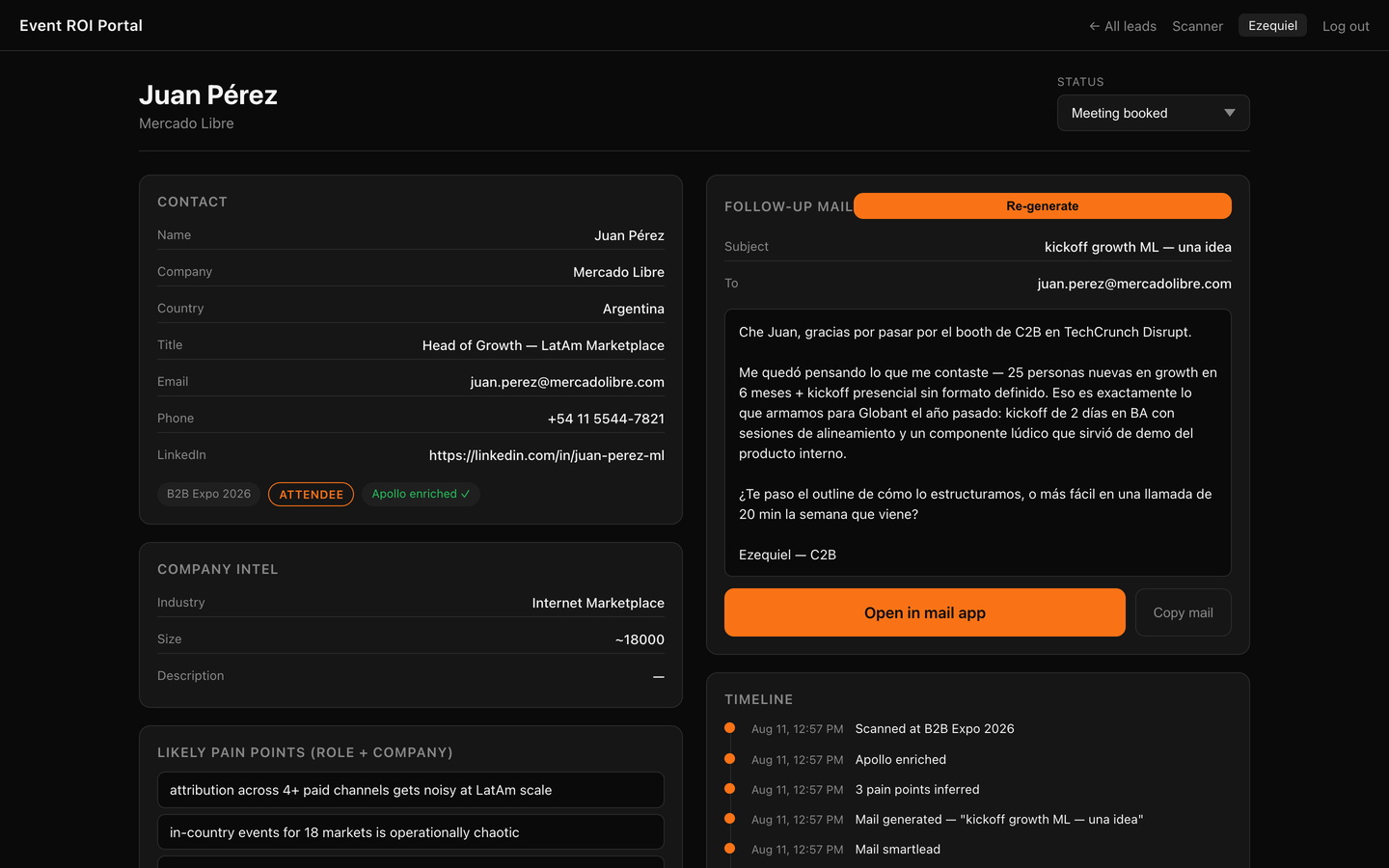1389x868 pixels.
Task: Open the Status dropdown showing Meeting booked
Action: click(x=1153, y=113)
